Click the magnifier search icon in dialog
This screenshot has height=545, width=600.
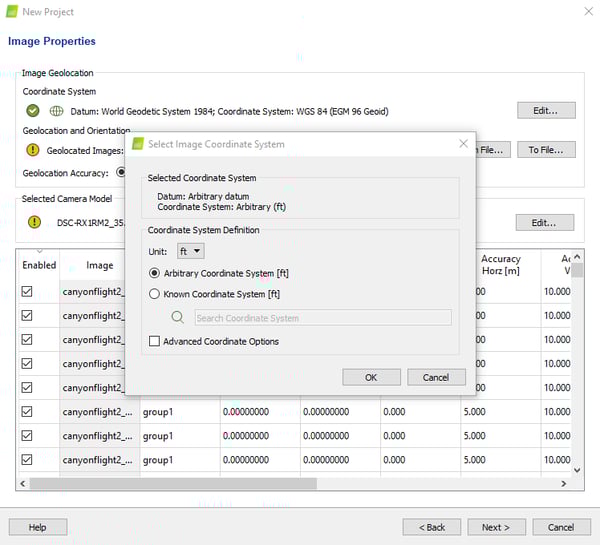pyautogui.click(x=178, y=317)
